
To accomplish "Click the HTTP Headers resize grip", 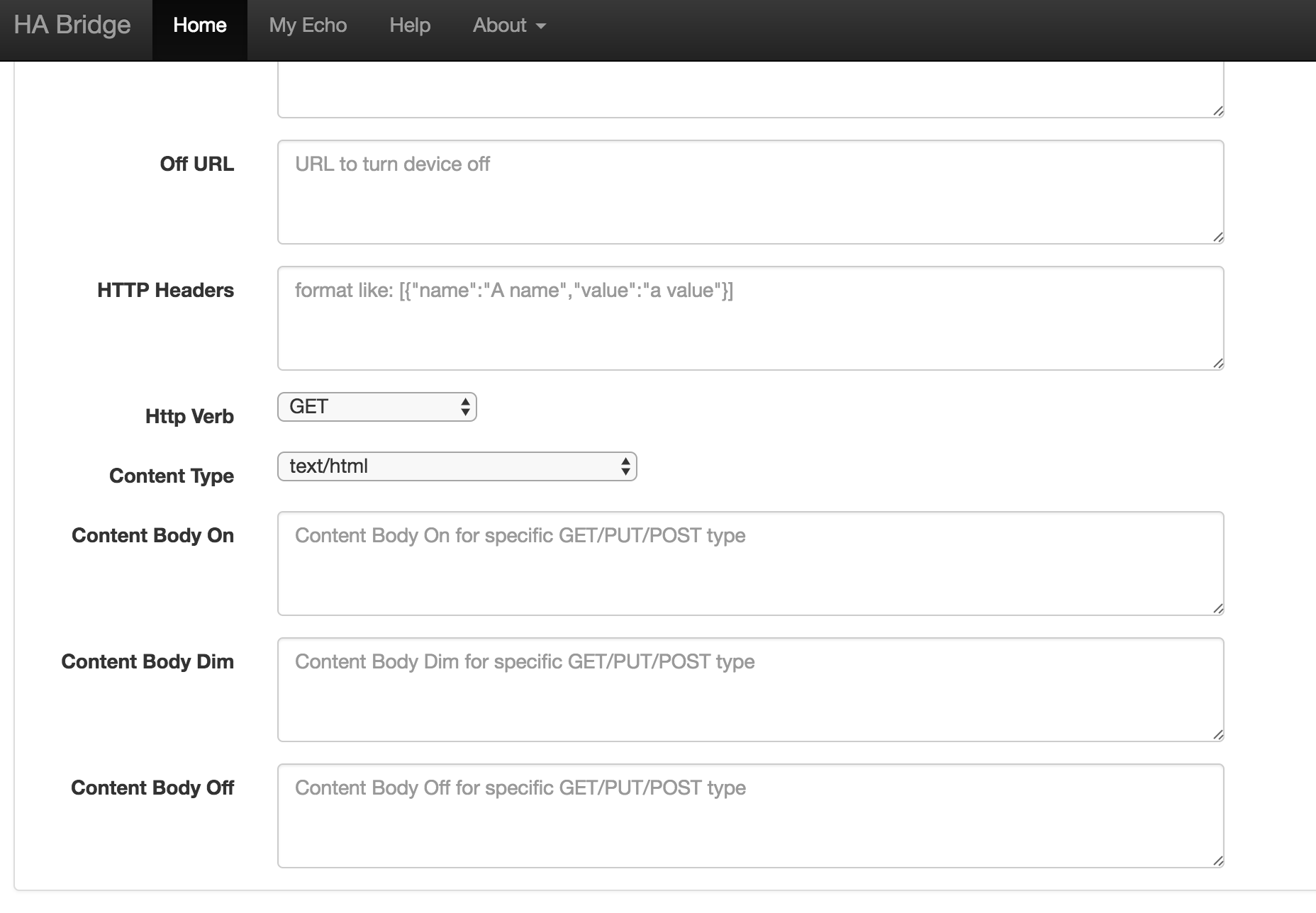I will pos(1217,364).
